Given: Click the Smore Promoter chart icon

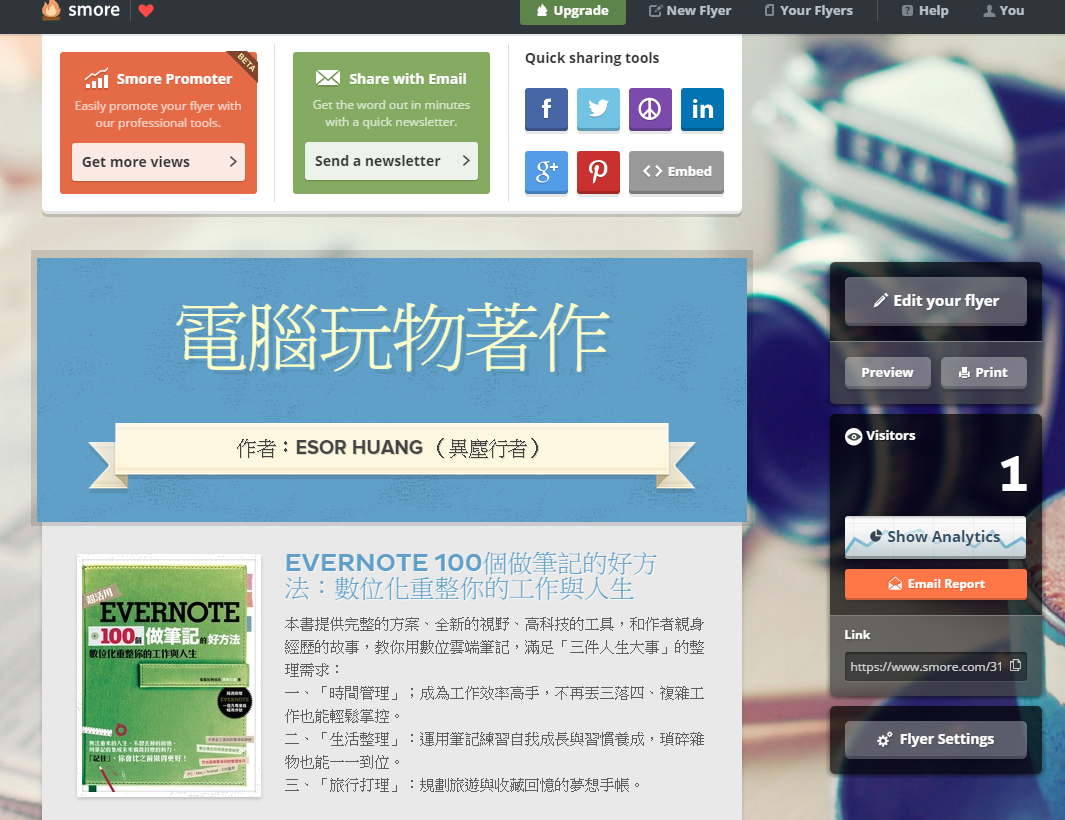Looking at the screenshot, I should click(x=96, y=79).
